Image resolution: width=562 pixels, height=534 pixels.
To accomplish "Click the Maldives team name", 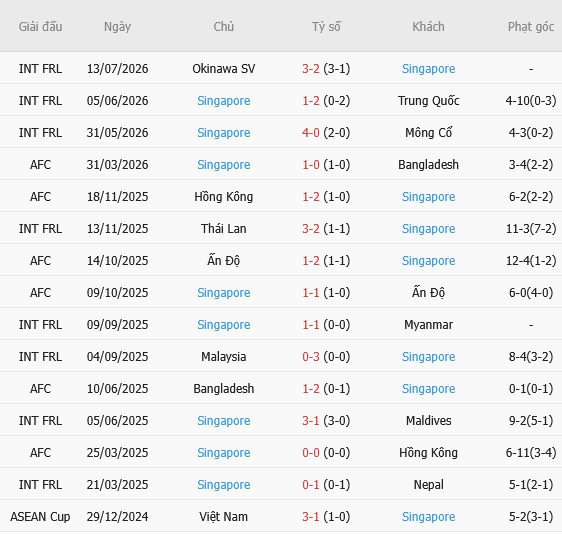I will [x=428, y=420].
